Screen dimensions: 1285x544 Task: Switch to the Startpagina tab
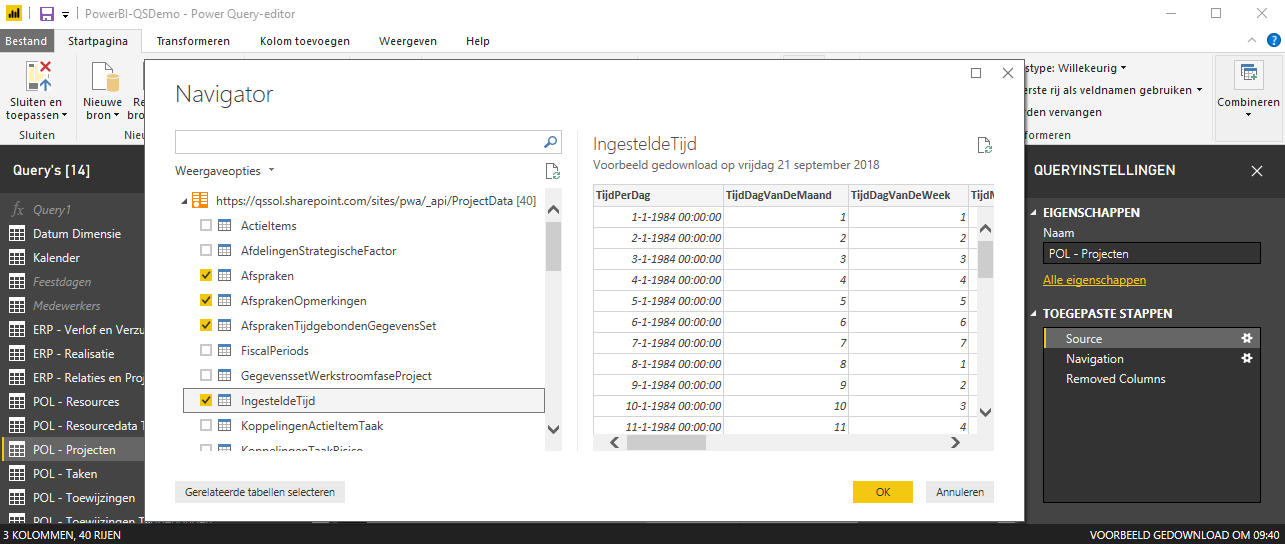pos(97,41)
